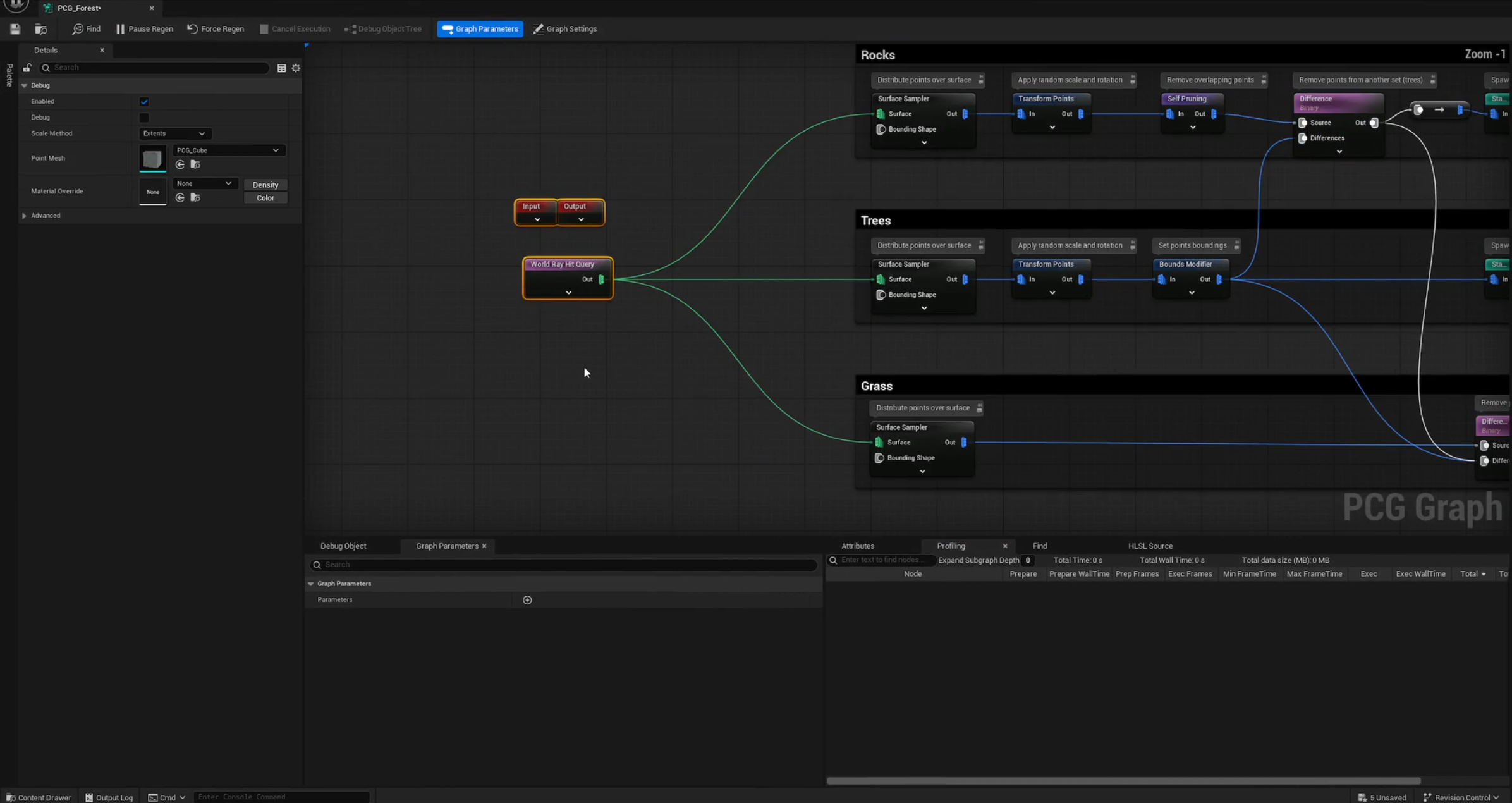The image size is (1512, 803).
Task: Click the Details panel lock icon
Action: click(27, 68)
